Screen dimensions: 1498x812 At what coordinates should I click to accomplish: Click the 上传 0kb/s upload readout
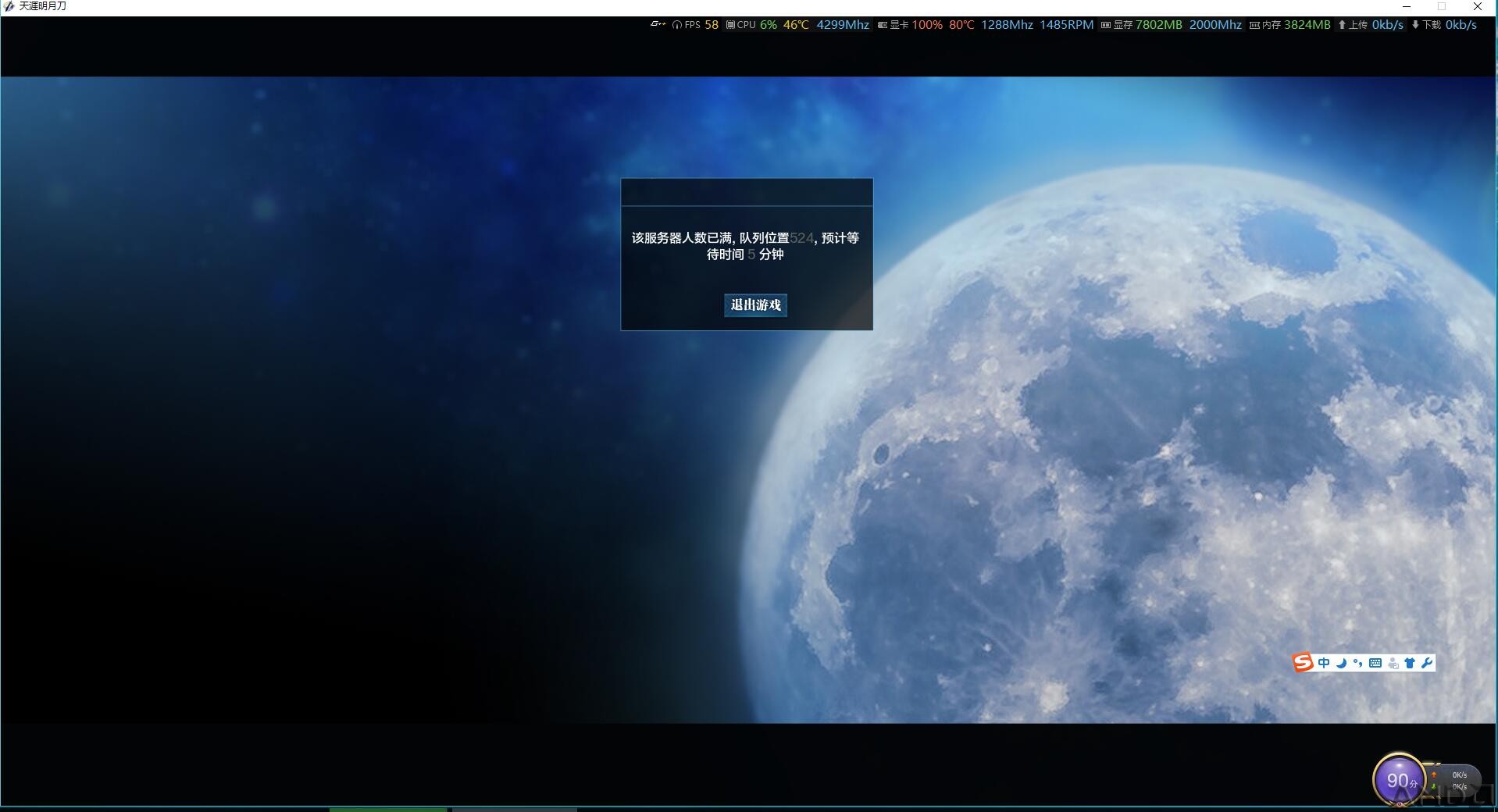1371,24
